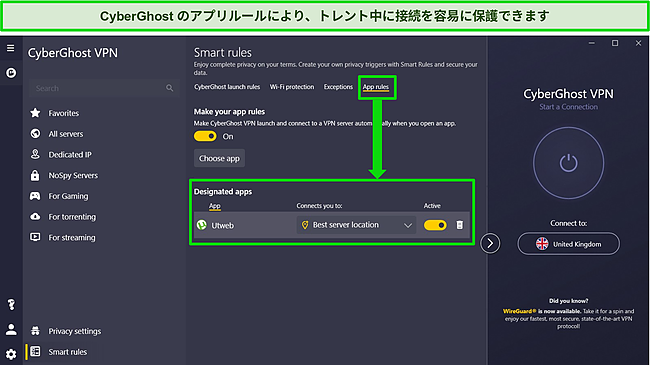650x365 pixels.
Task: Open the hamburger menu icon
Action: pyautogui.click(x=11, y=48)
